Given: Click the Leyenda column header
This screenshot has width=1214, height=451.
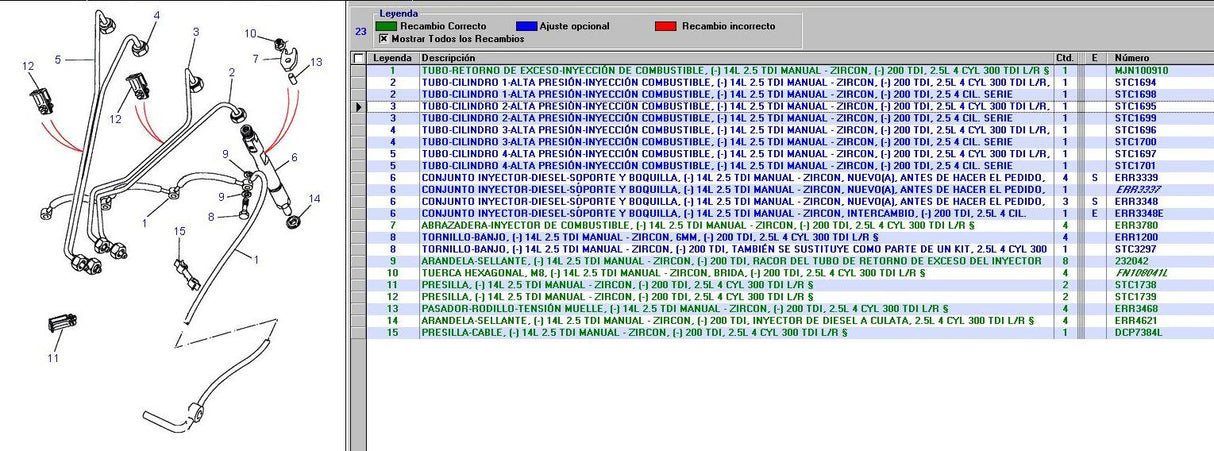Looking at the screenshot, I should (393, 58).
